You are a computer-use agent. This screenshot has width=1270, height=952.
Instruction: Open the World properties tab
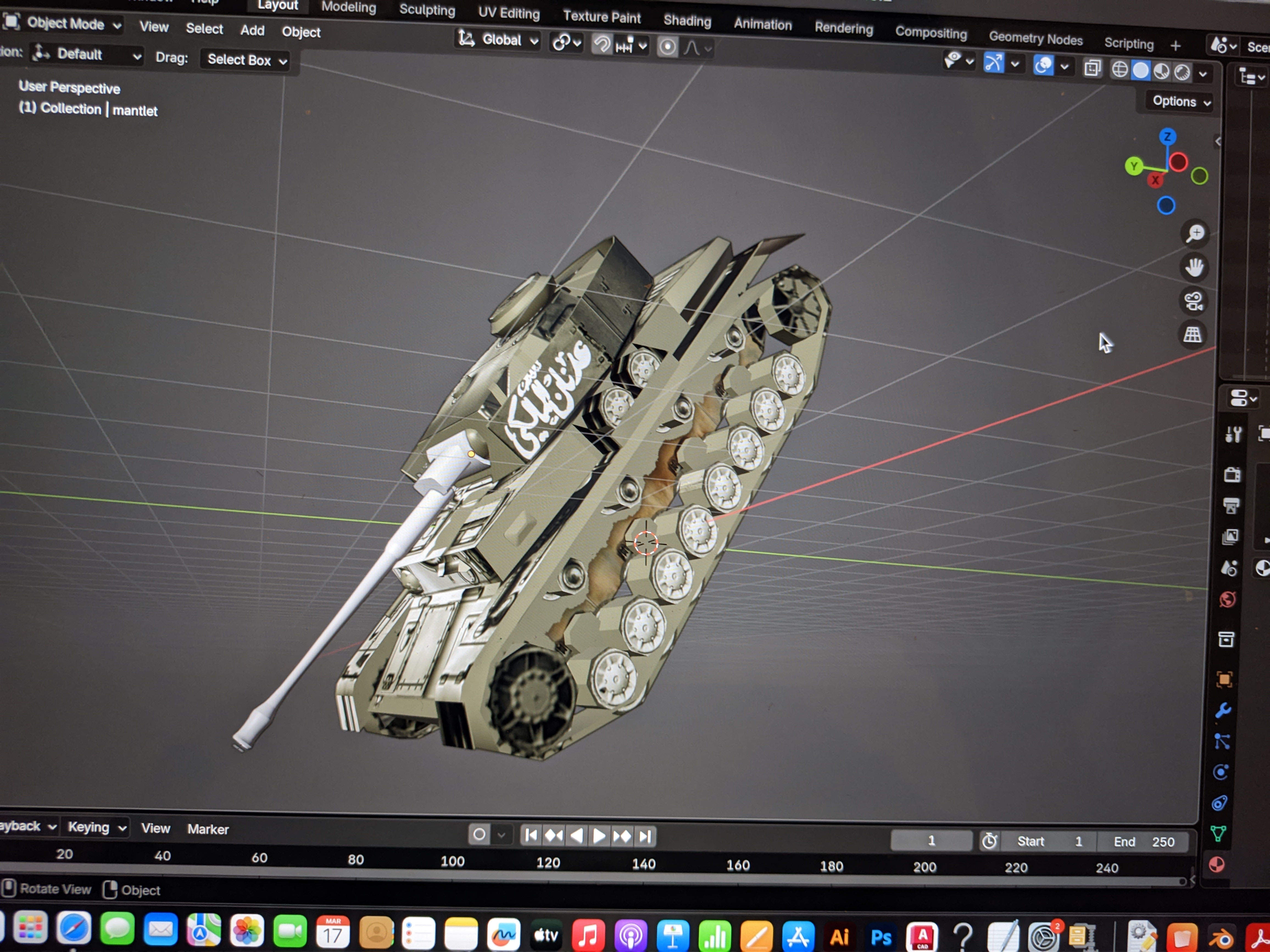pyautogui.click(x=1228, y=600)
